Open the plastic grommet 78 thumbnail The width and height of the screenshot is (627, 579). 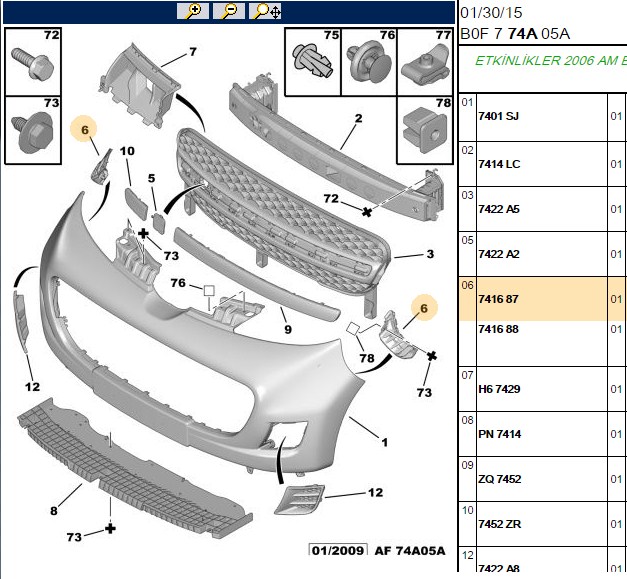[x=425, y=130]
